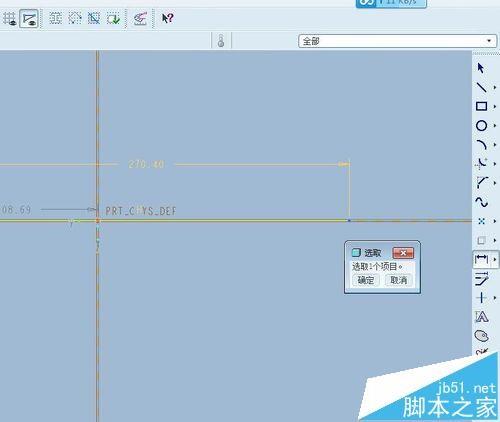Click the active Dimension tool

click(481, 259)
